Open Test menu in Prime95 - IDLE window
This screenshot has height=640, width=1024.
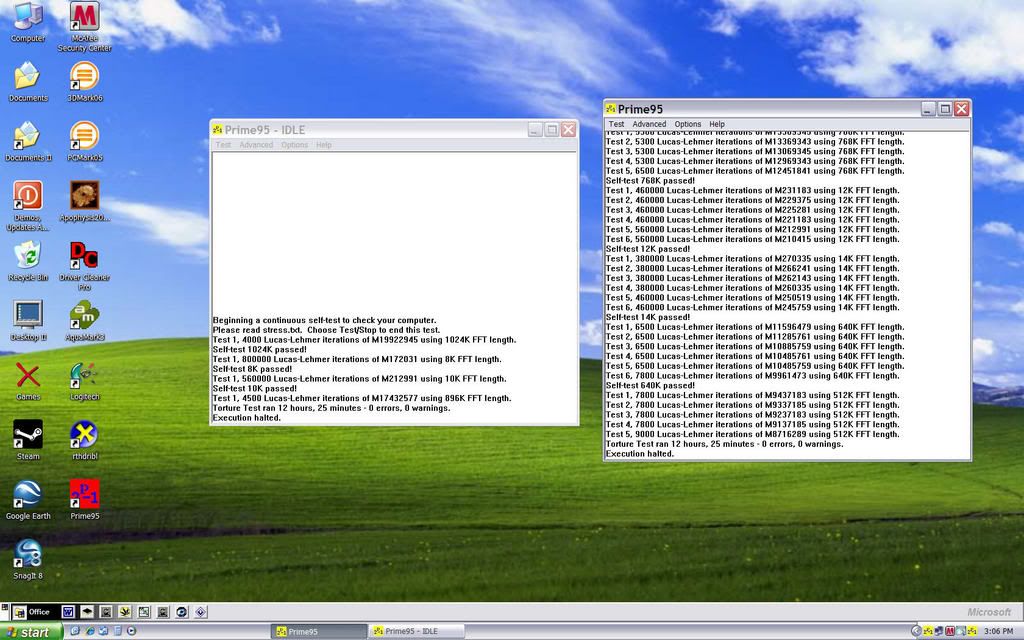coord(223,145)
